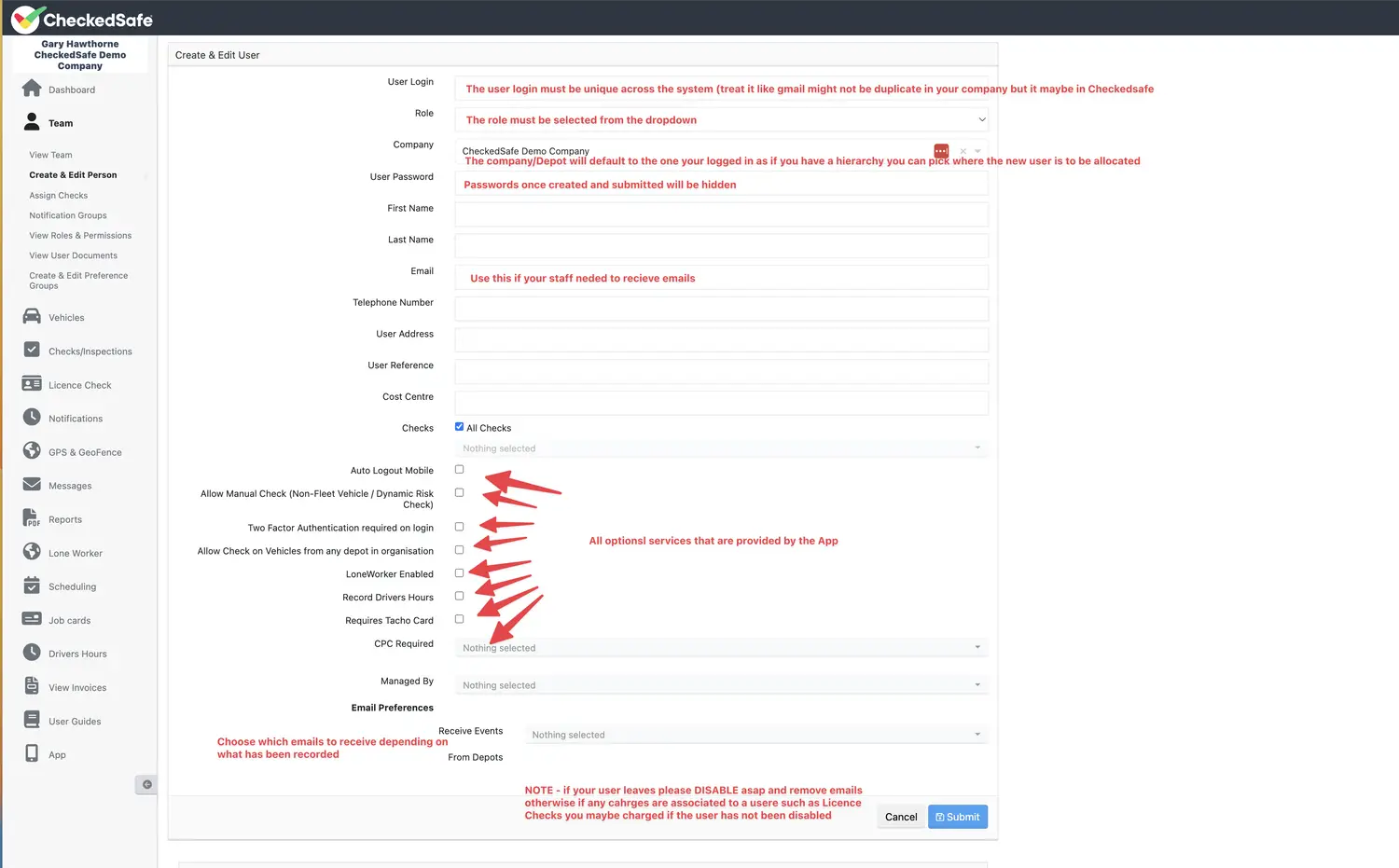The width and height of the screenshot is (1399, 868).
Task: Open the Managed By dropdown
Action: [718, 683]
